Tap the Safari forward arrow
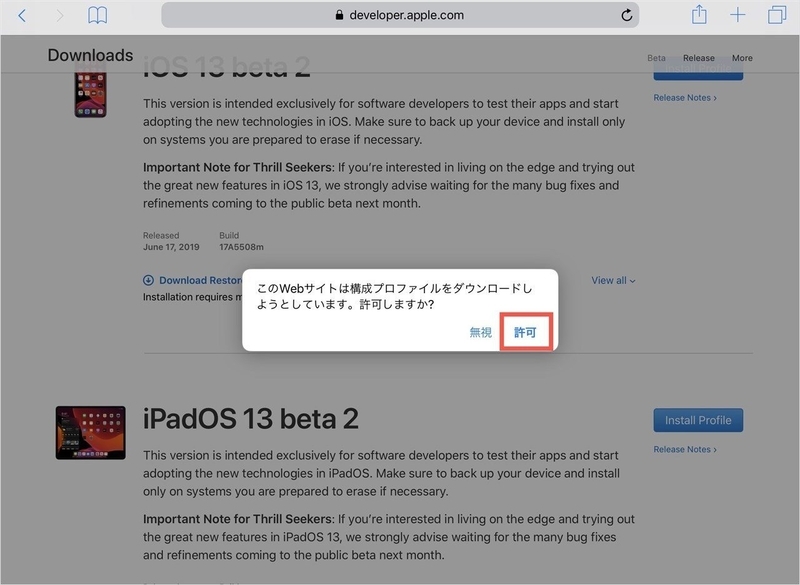This screenshot has height=585, width=800. click(60, 16)
